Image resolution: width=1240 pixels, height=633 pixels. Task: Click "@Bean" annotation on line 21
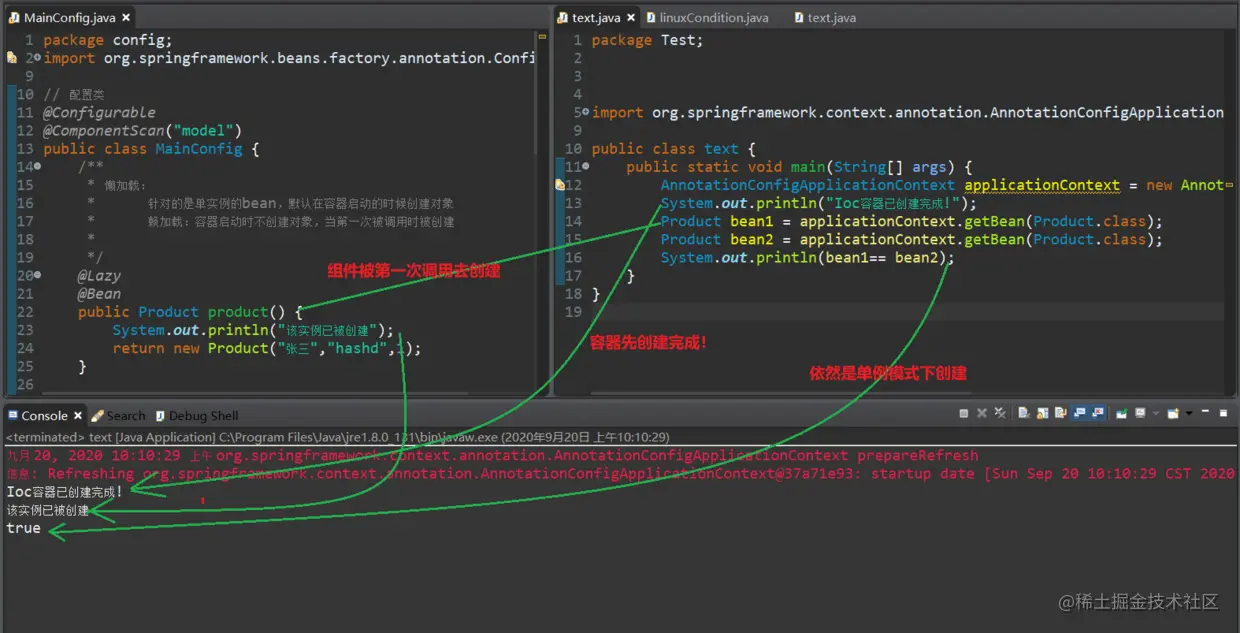(98, 292)
